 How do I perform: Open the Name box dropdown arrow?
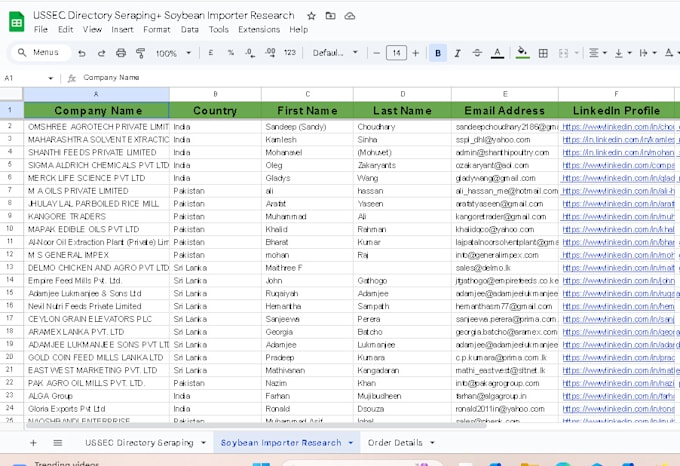[50, 78]
